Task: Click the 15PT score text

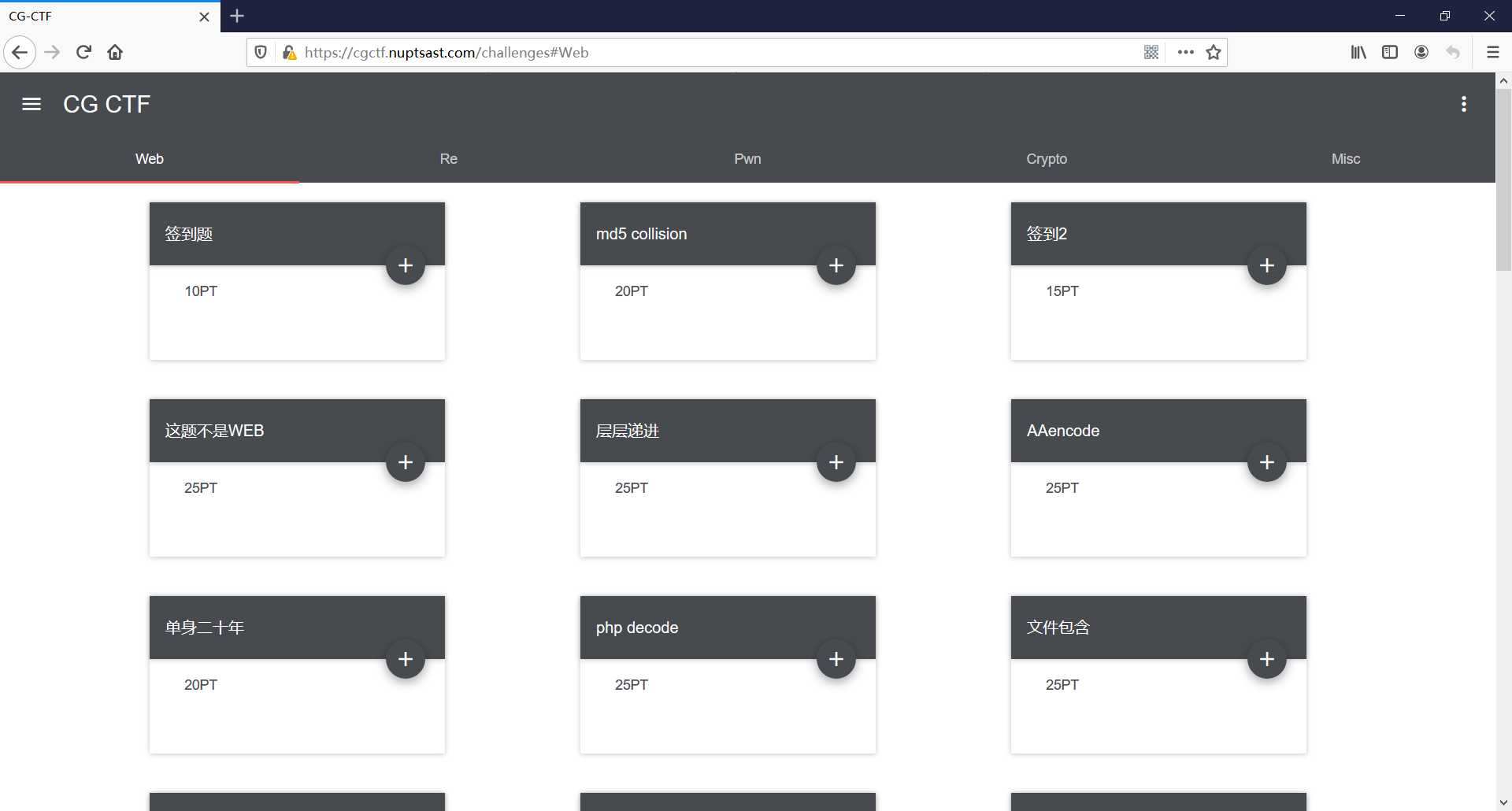Action: coord(1062,291)
